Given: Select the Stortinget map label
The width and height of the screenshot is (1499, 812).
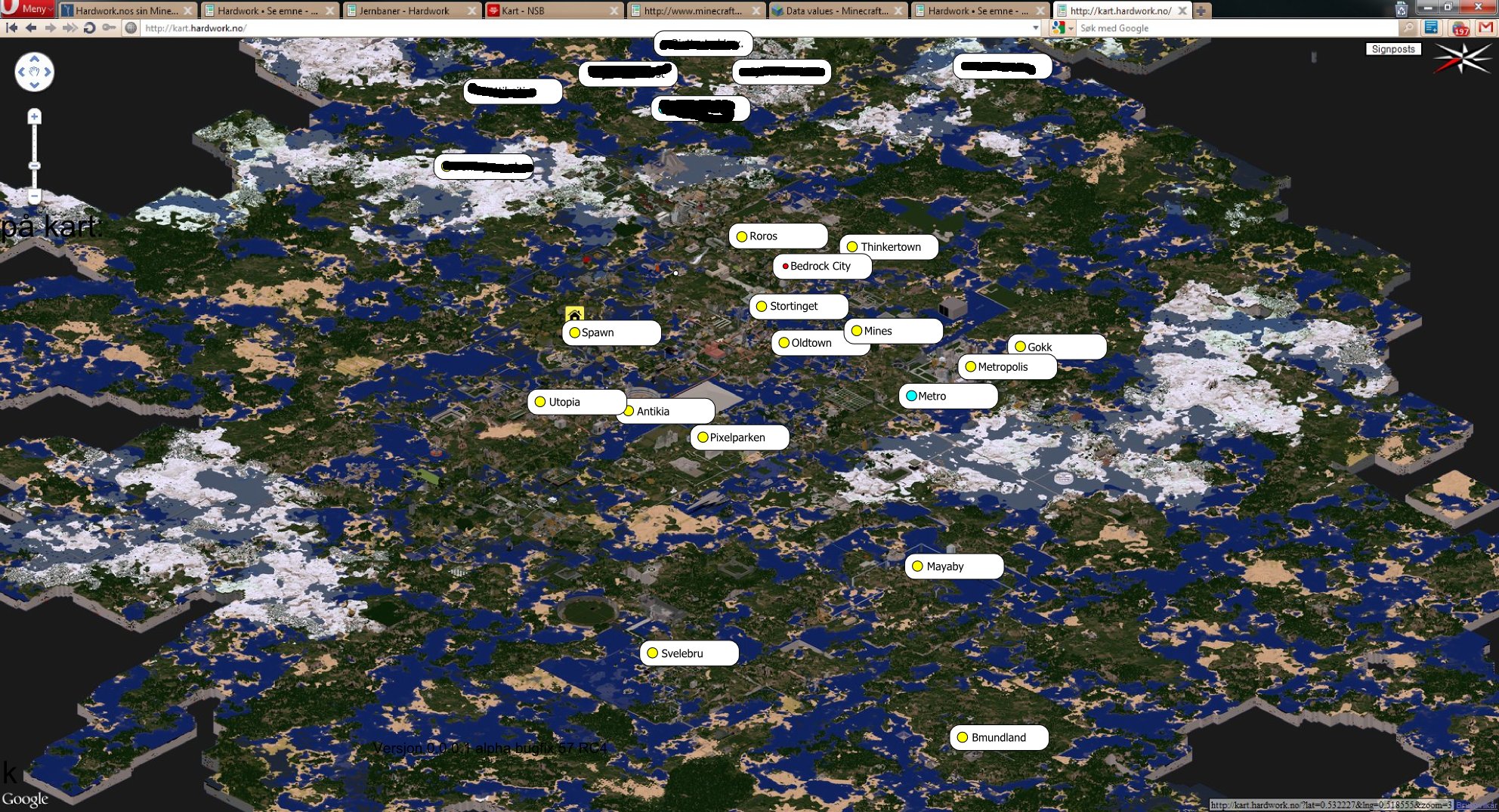Looking at the screenshot, I should [799, 306].
